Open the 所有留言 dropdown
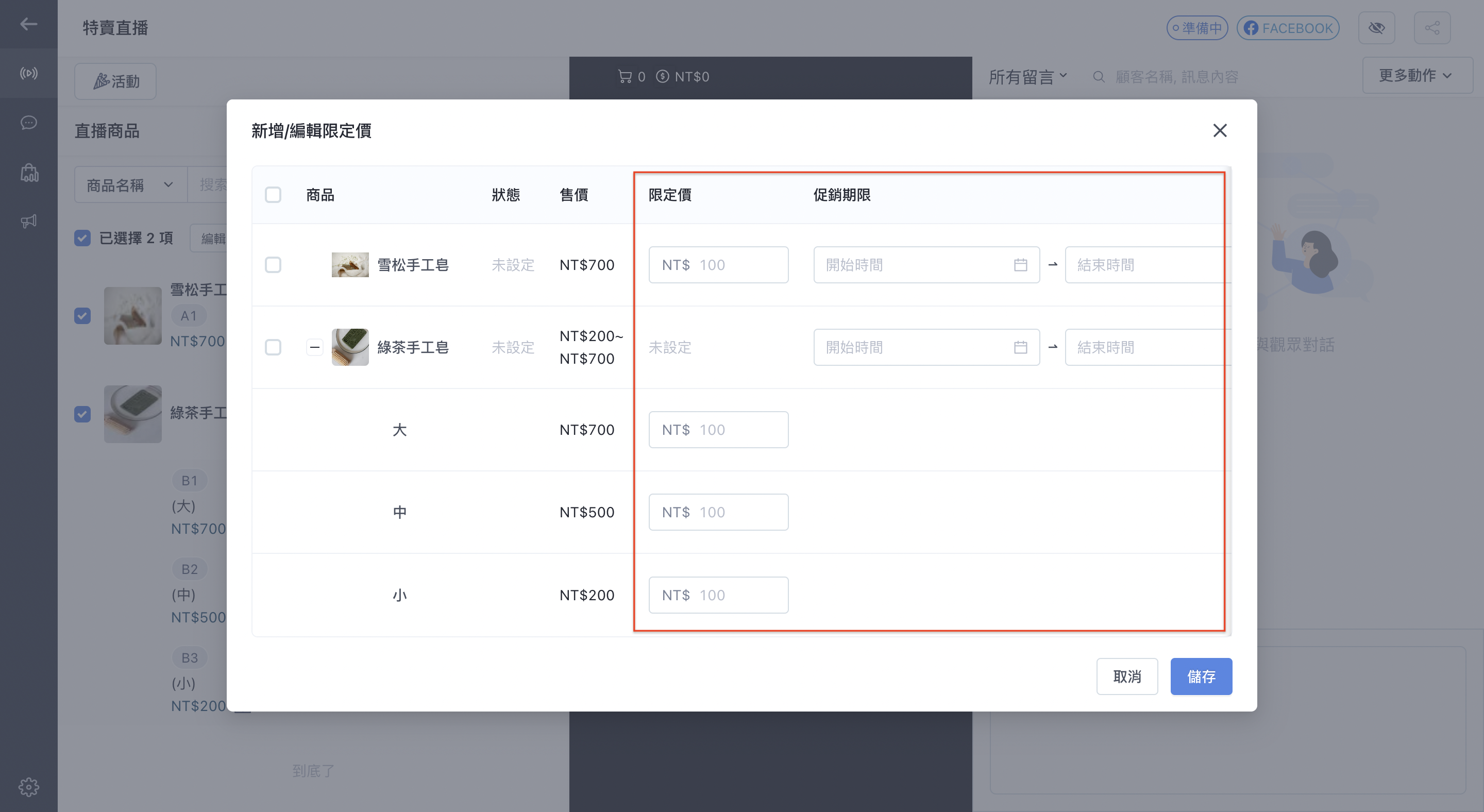This screenshot has height=812, width=1484. click(1028, 77)
